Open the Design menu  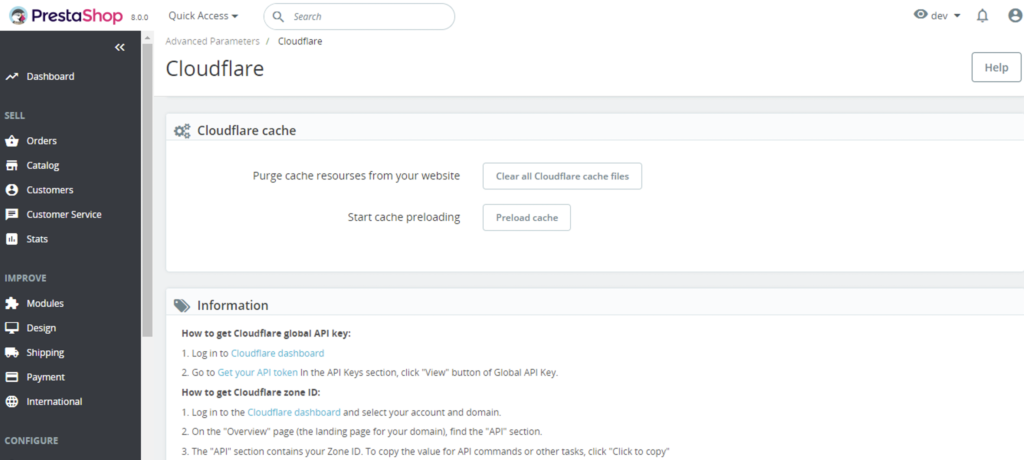click(x=41, y=328)
